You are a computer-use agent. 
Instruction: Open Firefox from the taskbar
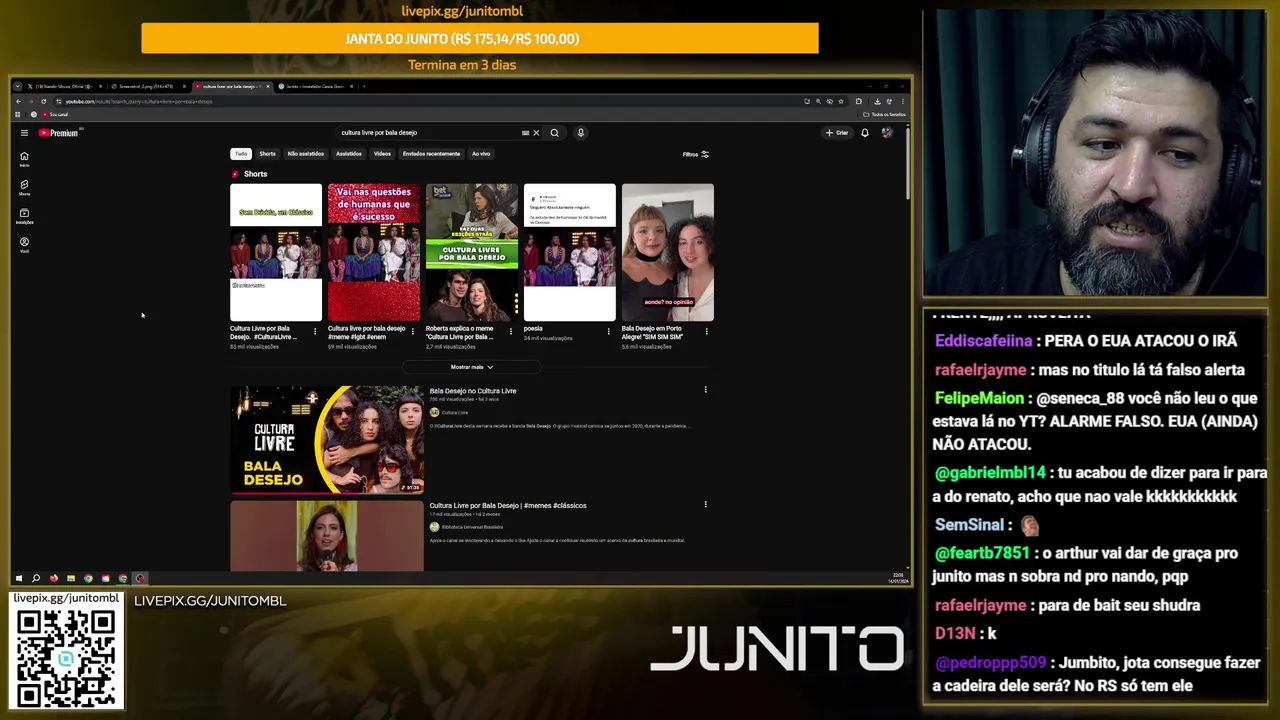coord(53,578)
